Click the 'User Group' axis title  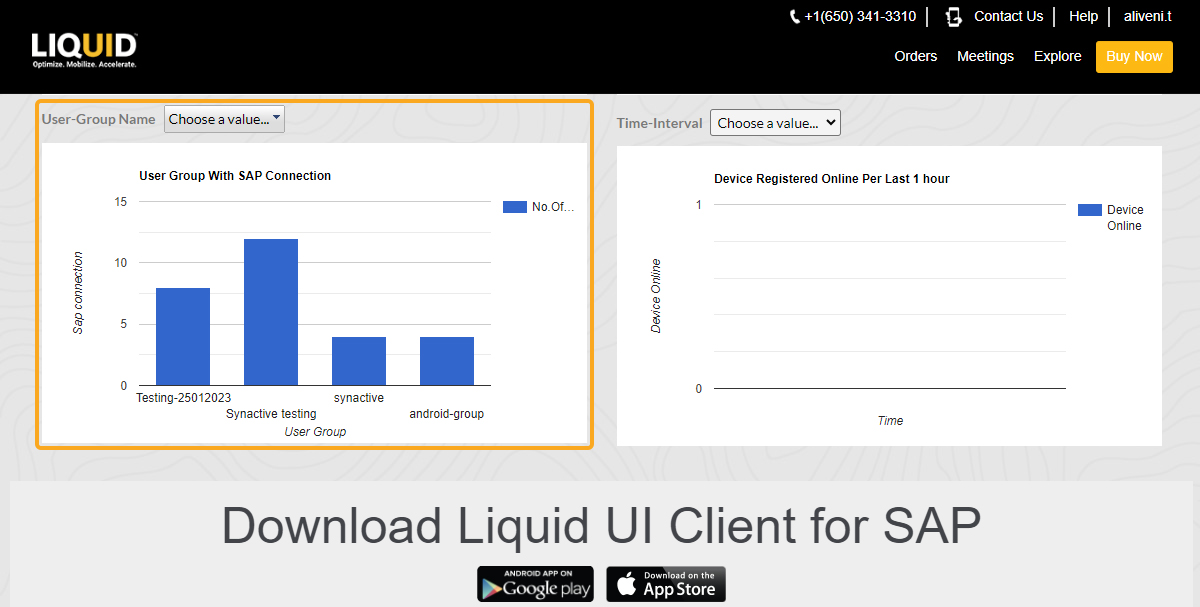(x=315, y=432)
